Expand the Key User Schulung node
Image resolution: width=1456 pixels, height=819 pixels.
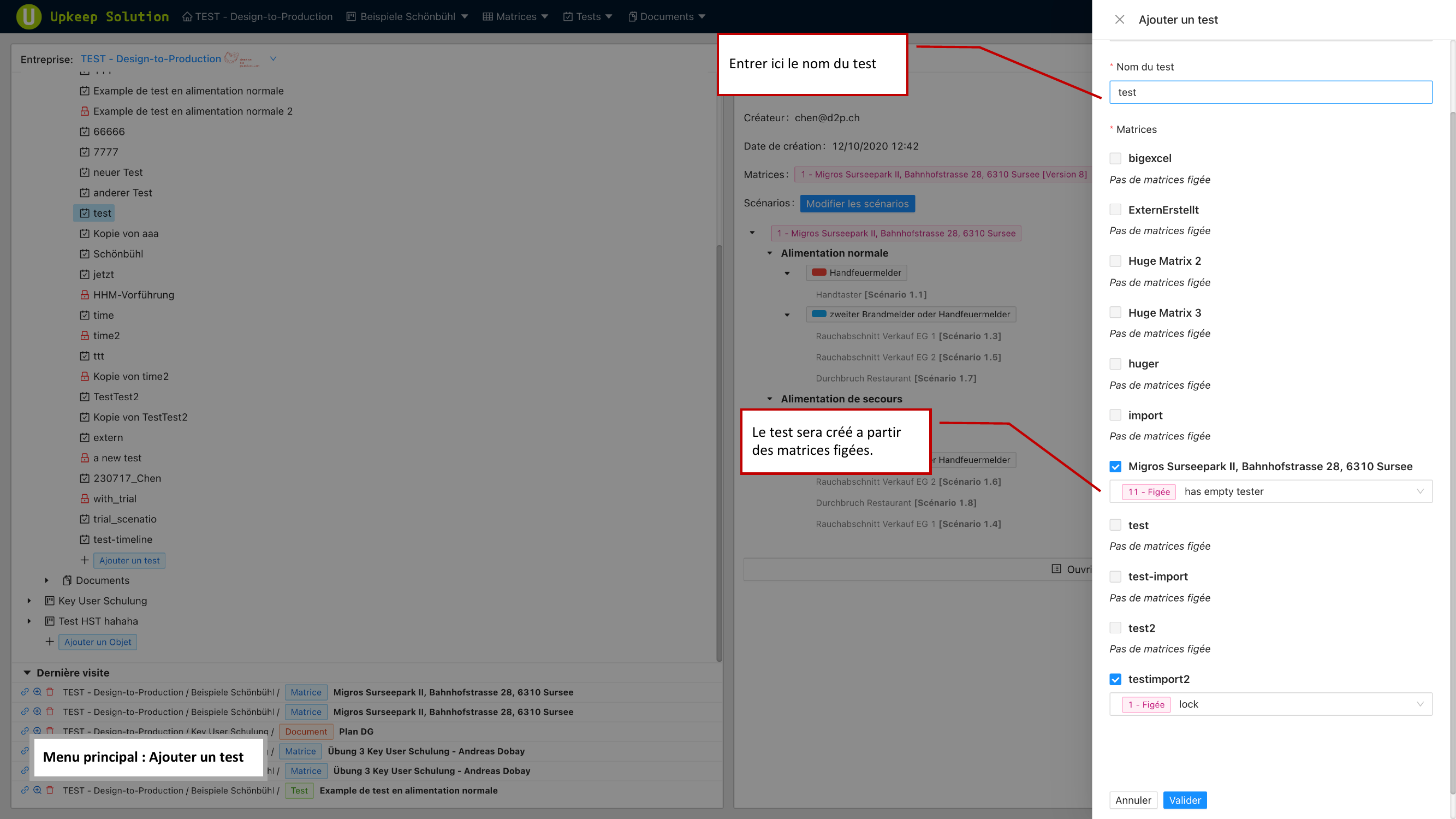click(x=29, y=601)
